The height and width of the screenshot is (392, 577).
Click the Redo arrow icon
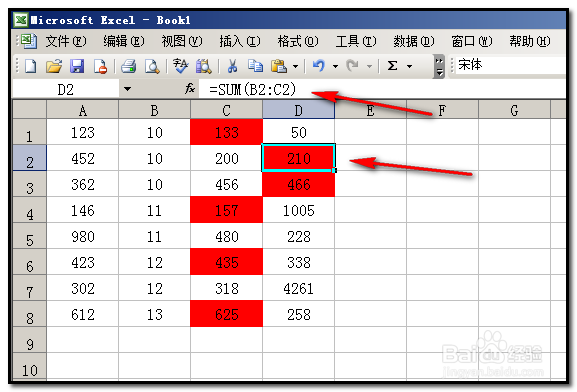353,66
